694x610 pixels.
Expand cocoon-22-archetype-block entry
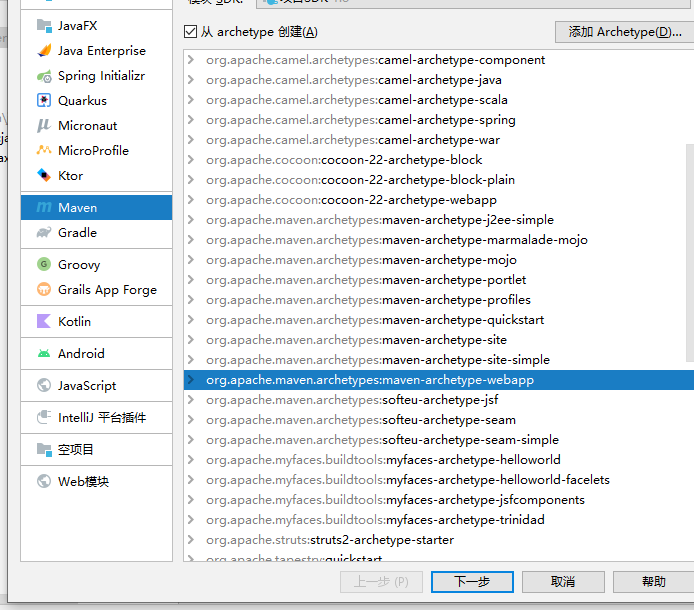coord(191,159)
